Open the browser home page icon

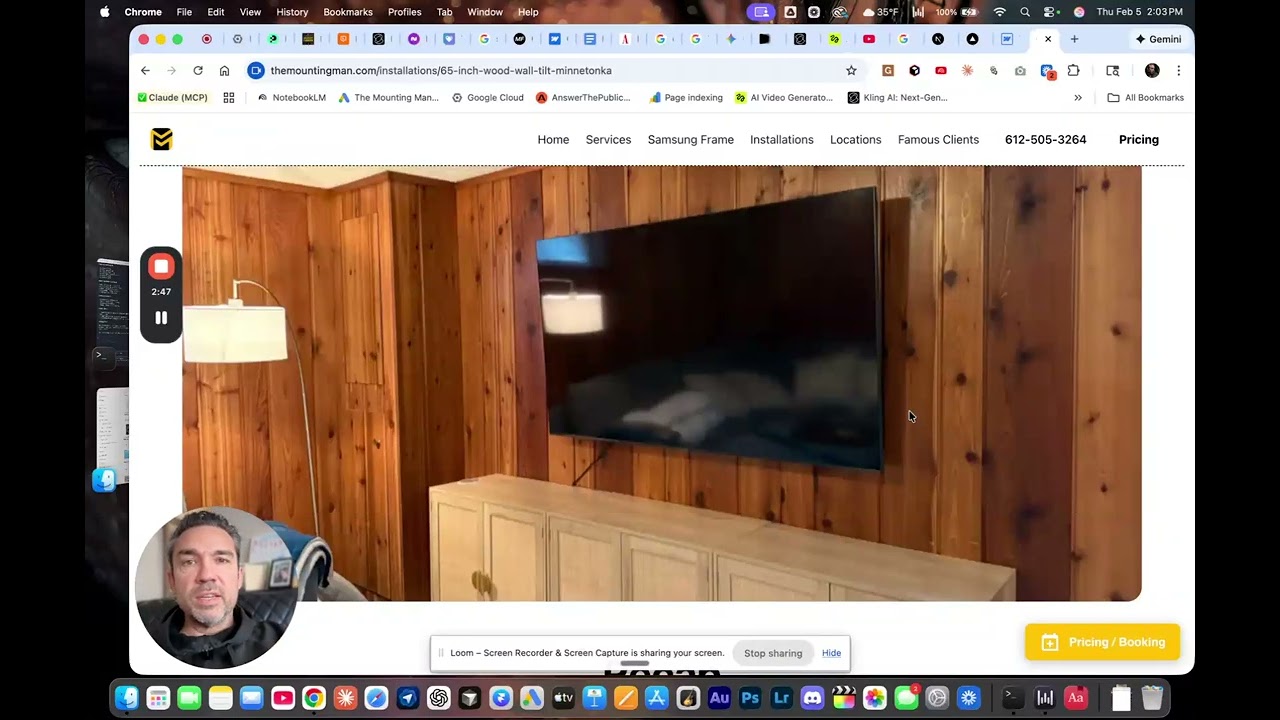(224, 70)
